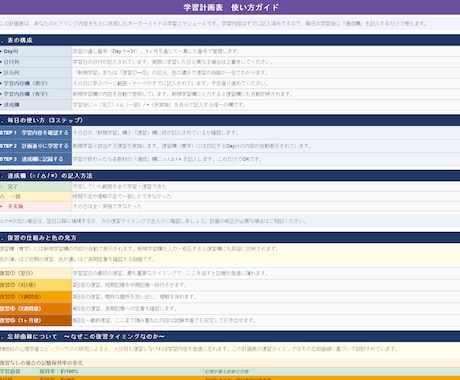
Task: Click the red '未実施' cell
Action: coord(36,206)
